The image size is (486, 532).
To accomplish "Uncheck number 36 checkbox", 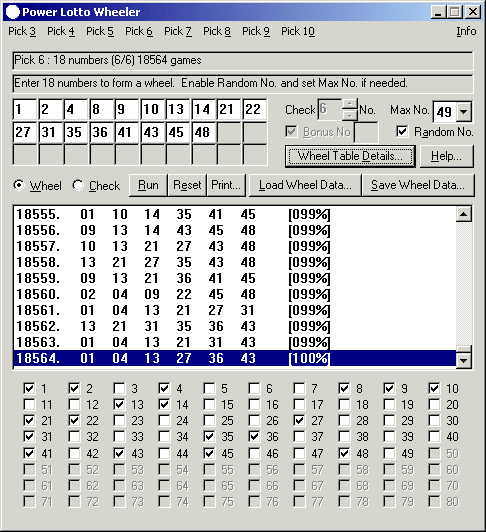I will 254,436.
